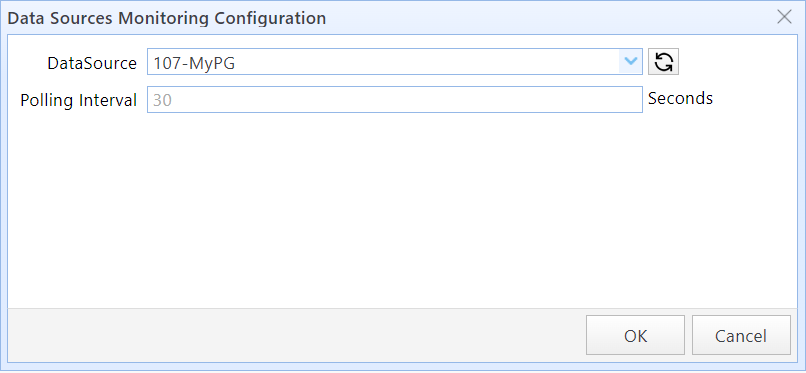Click the DataSource label

coord(92,63)
